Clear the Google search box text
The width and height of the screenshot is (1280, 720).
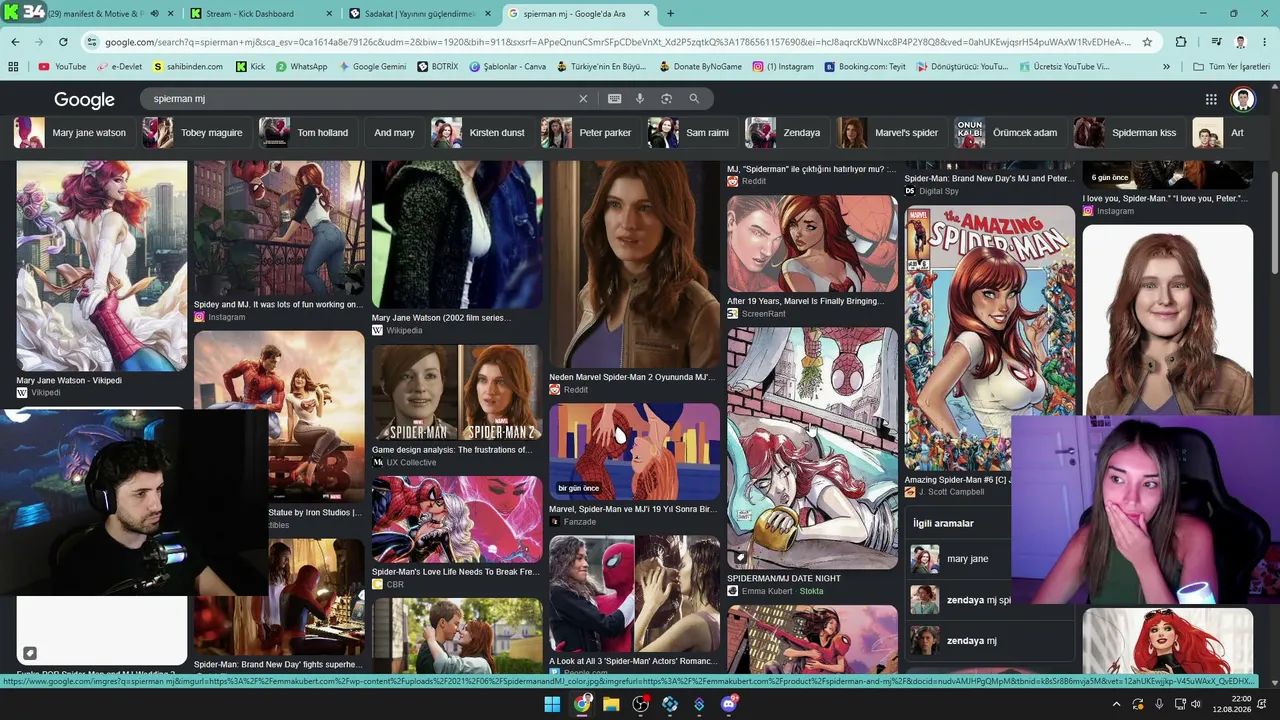[x=583, y=99]
